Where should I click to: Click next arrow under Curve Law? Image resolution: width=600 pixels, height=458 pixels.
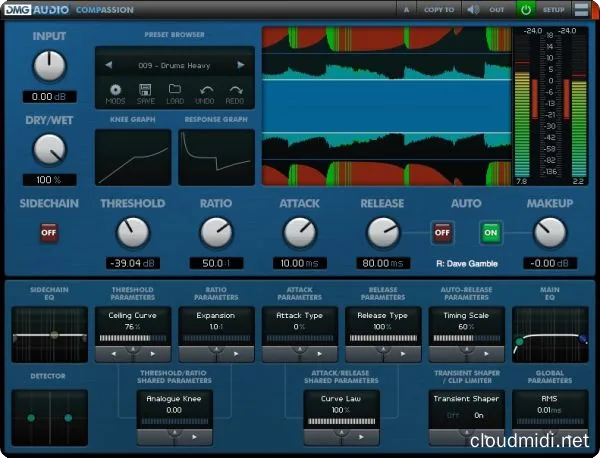[361, 437]
